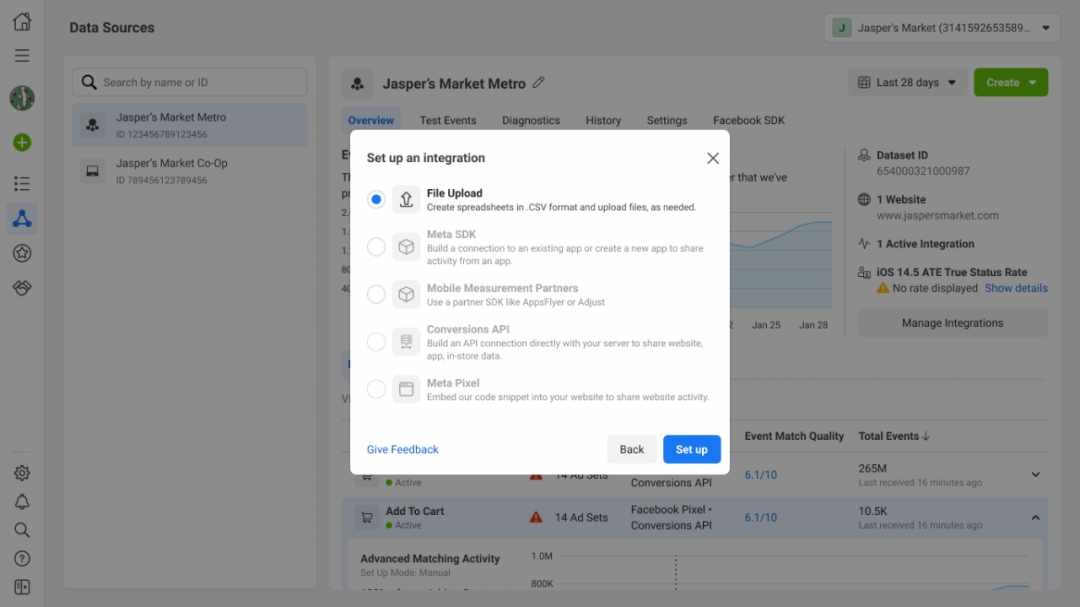Switch to the Test Events tab
Screen dimensions: 1080x607
tap(448, 121)
